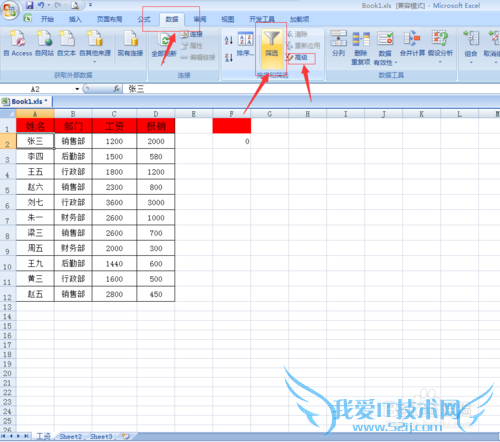Viewport: 500px width, 442px height.
Task: Import data from text file
Action: pyautogui.click(x=66, y=43)
